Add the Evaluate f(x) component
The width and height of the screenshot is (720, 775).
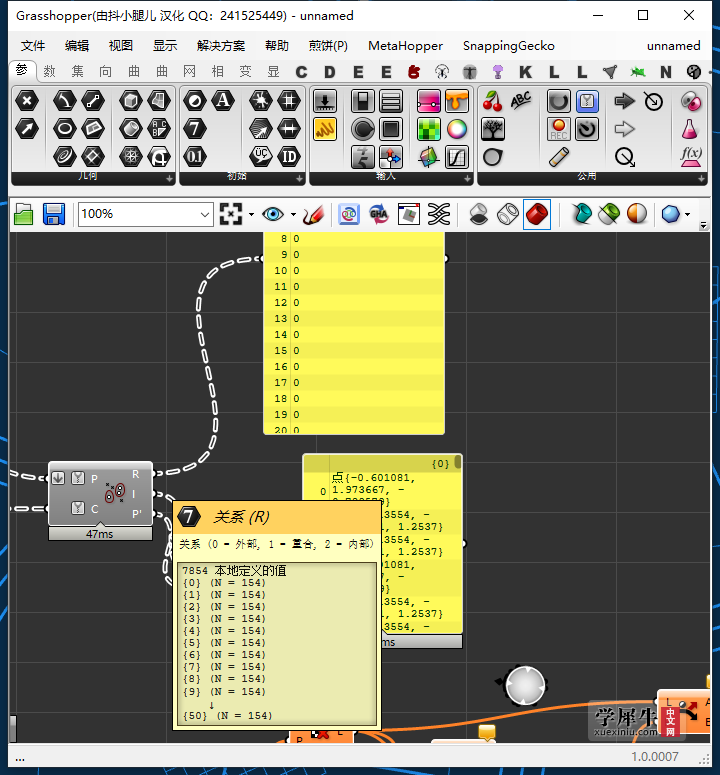(691, 157)
